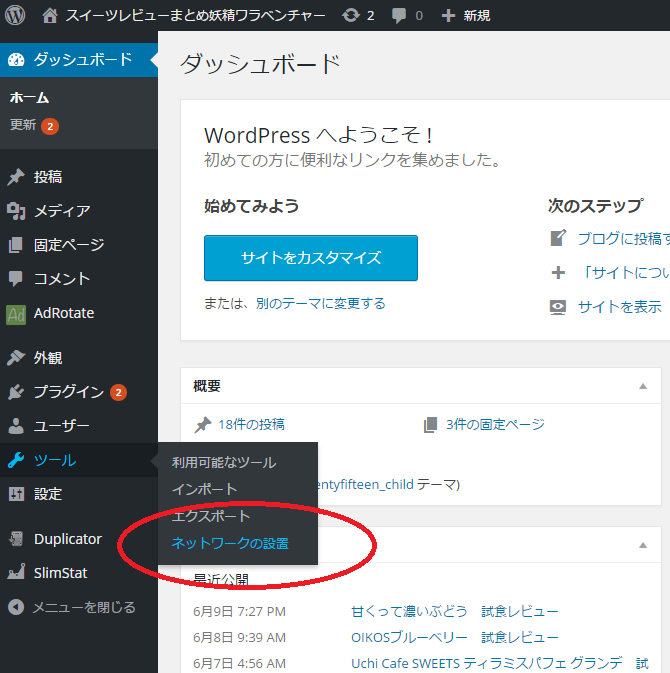
Task: Click the 新規 label in admin bar
Action: [x=476, y=16]
